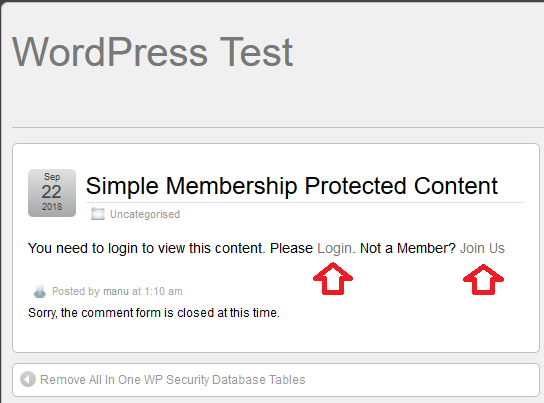The width and height of the screenshot is (544, 403).
Task: Open the Login link
Action: click(x=334, y=248)
